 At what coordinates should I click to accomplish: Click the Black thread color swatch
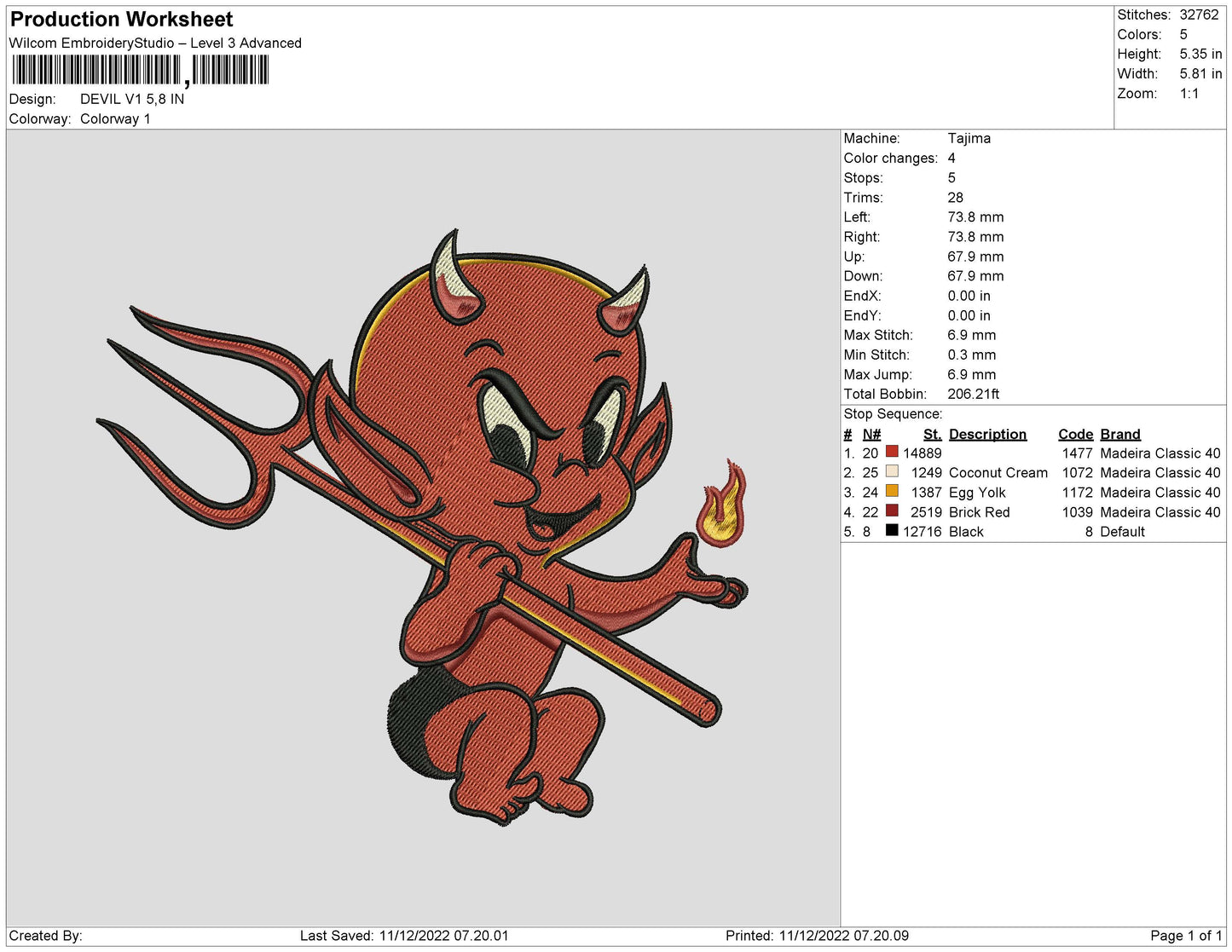pos(892,530)
